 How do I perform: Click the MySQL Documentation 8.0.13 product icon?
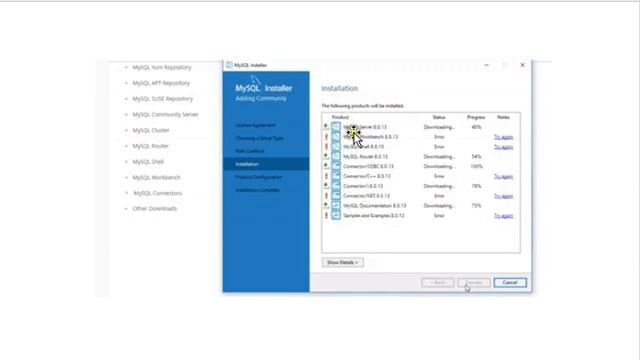(336, 205)
